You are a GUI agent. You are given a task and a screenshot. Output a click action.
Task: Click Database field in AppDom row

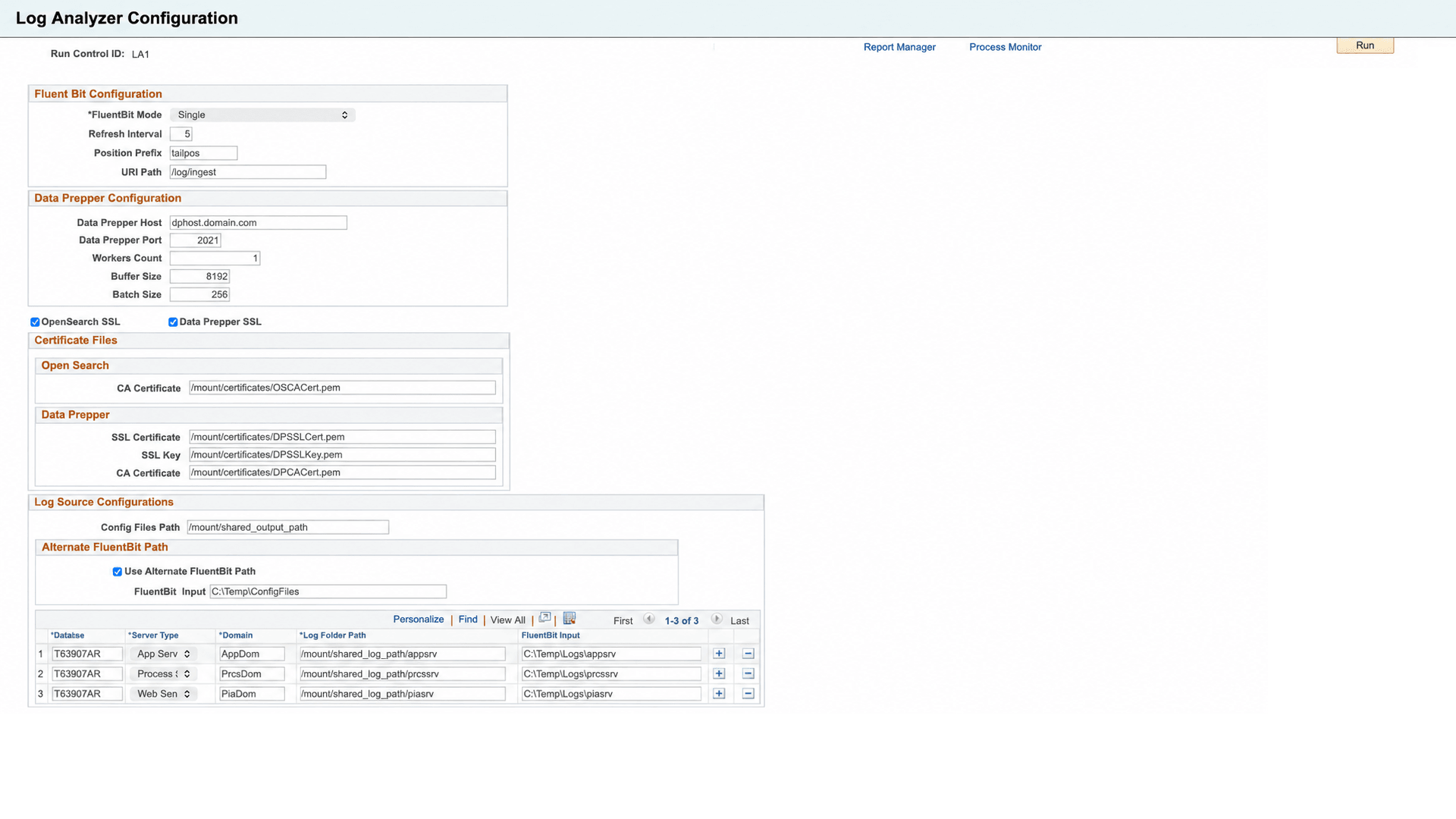(87, 654)
